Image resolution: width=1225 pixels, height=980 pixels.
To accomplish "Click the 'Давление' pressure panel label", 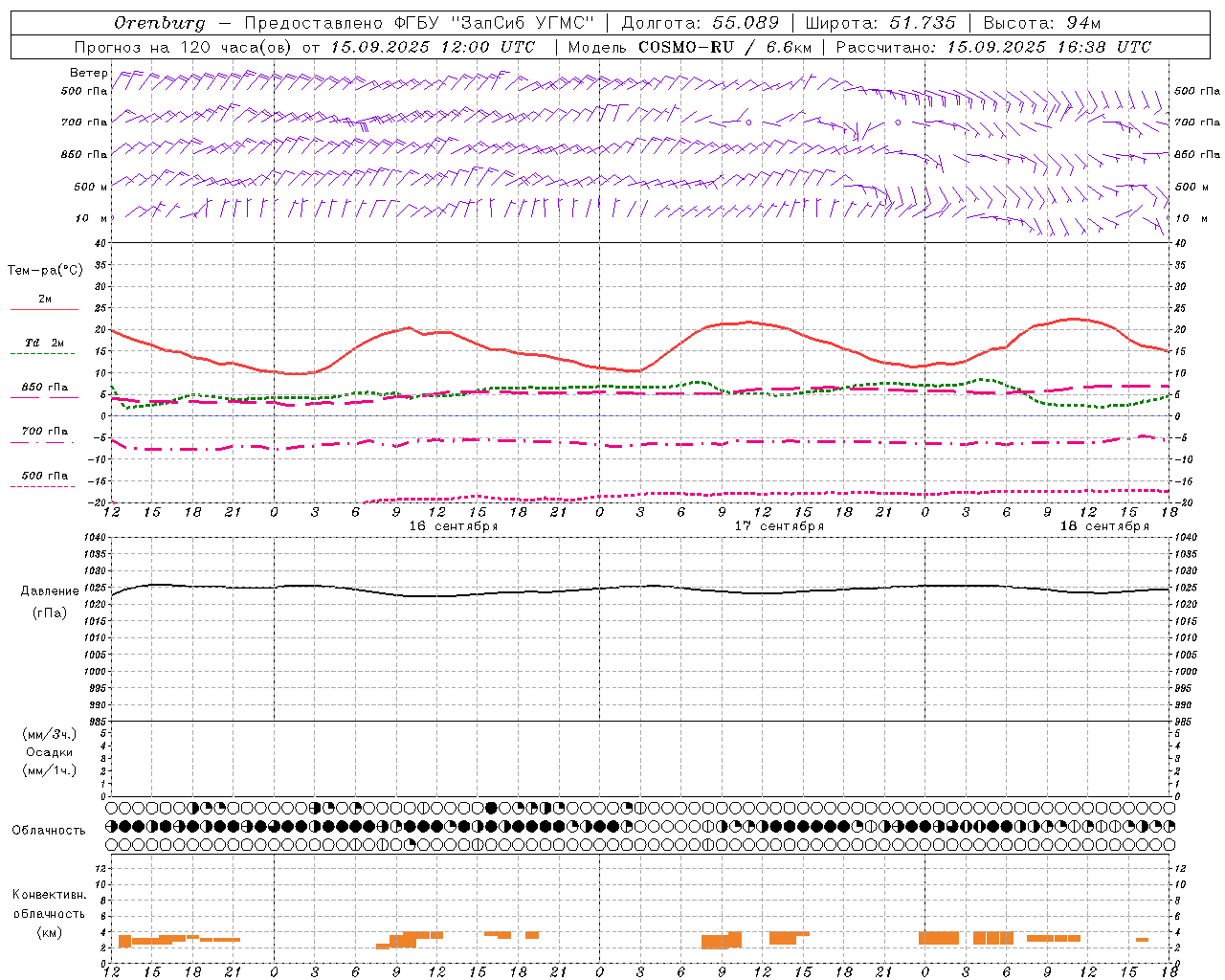I will [x=50, y=591].
